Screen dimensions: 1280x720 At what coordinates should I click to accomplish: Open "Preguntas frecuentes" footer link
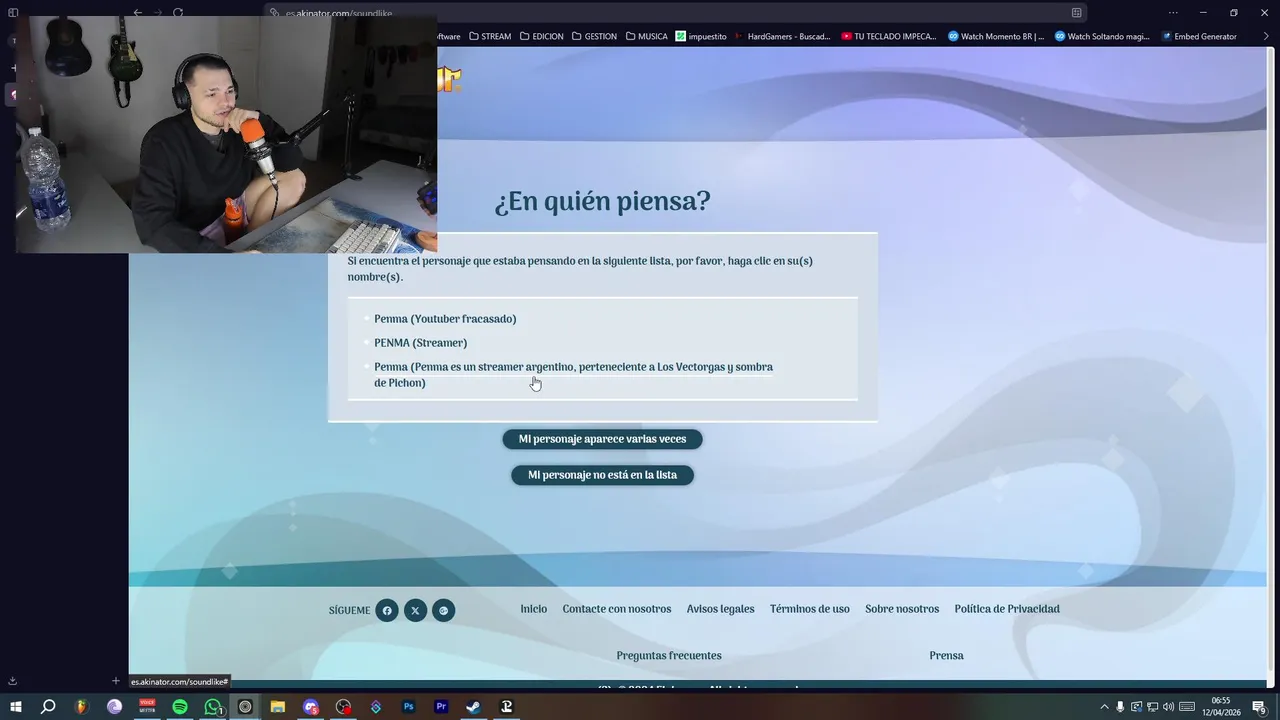[668, 656]
